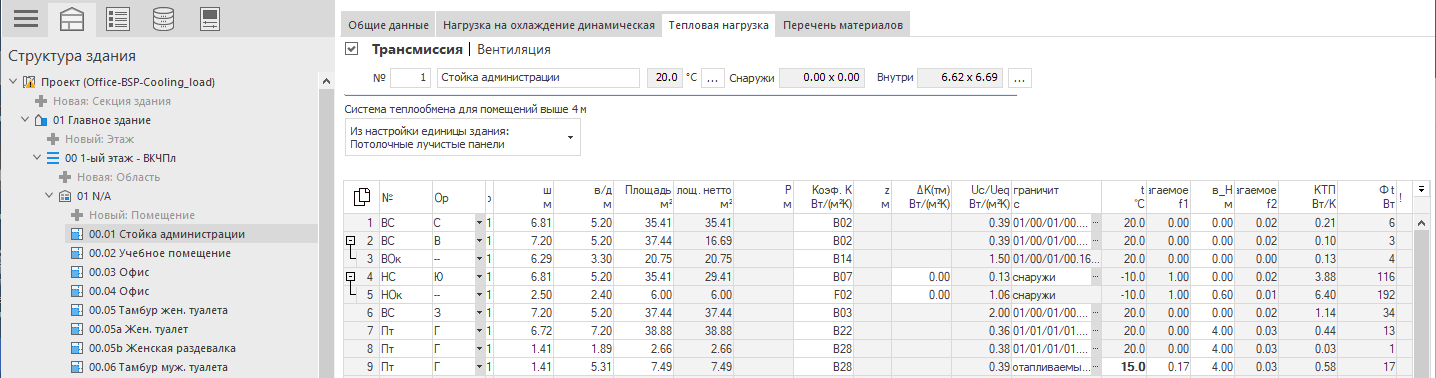The height and width of the screenshot is (378, 1436).
Task: Select 00.06 Тамбур муж. туалета
Action: [x=158, y=367]
